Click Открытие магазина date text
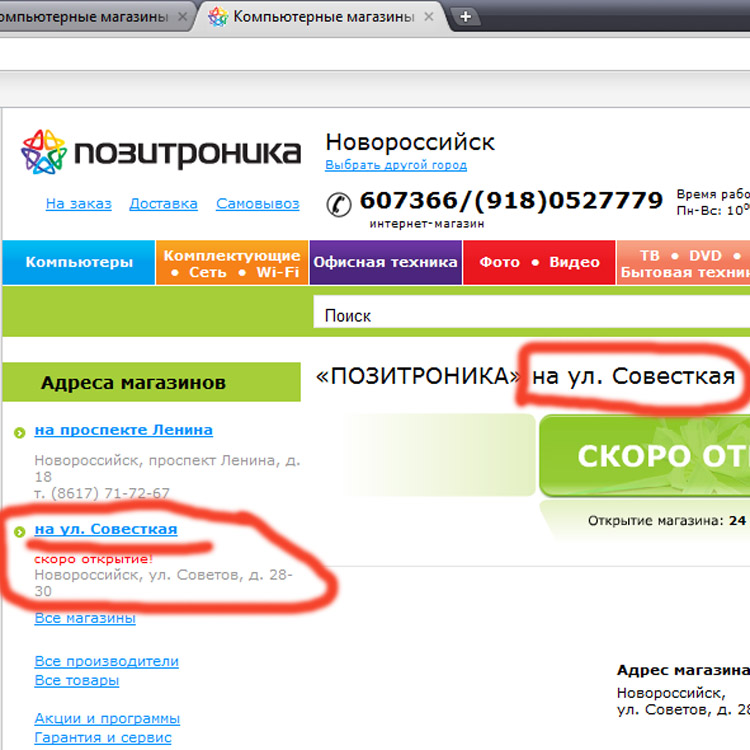This screenshot has width=750, height=750. (667, 520)
